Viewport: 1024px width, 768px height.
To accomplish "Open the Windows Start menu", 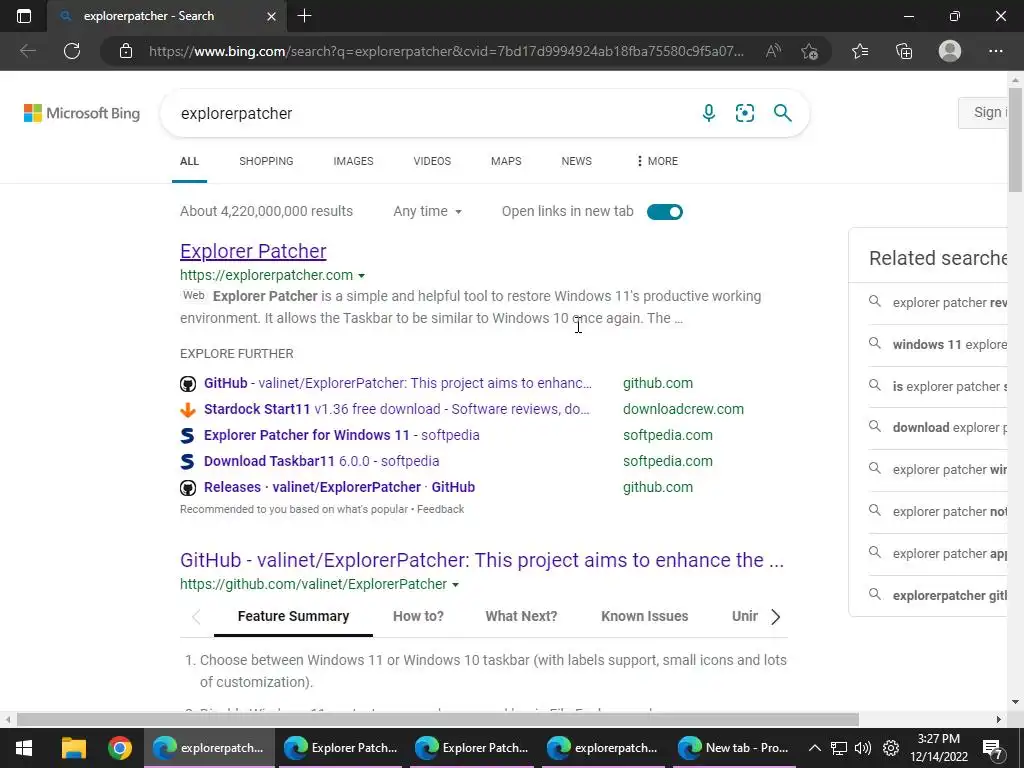I will click(24, 748).
